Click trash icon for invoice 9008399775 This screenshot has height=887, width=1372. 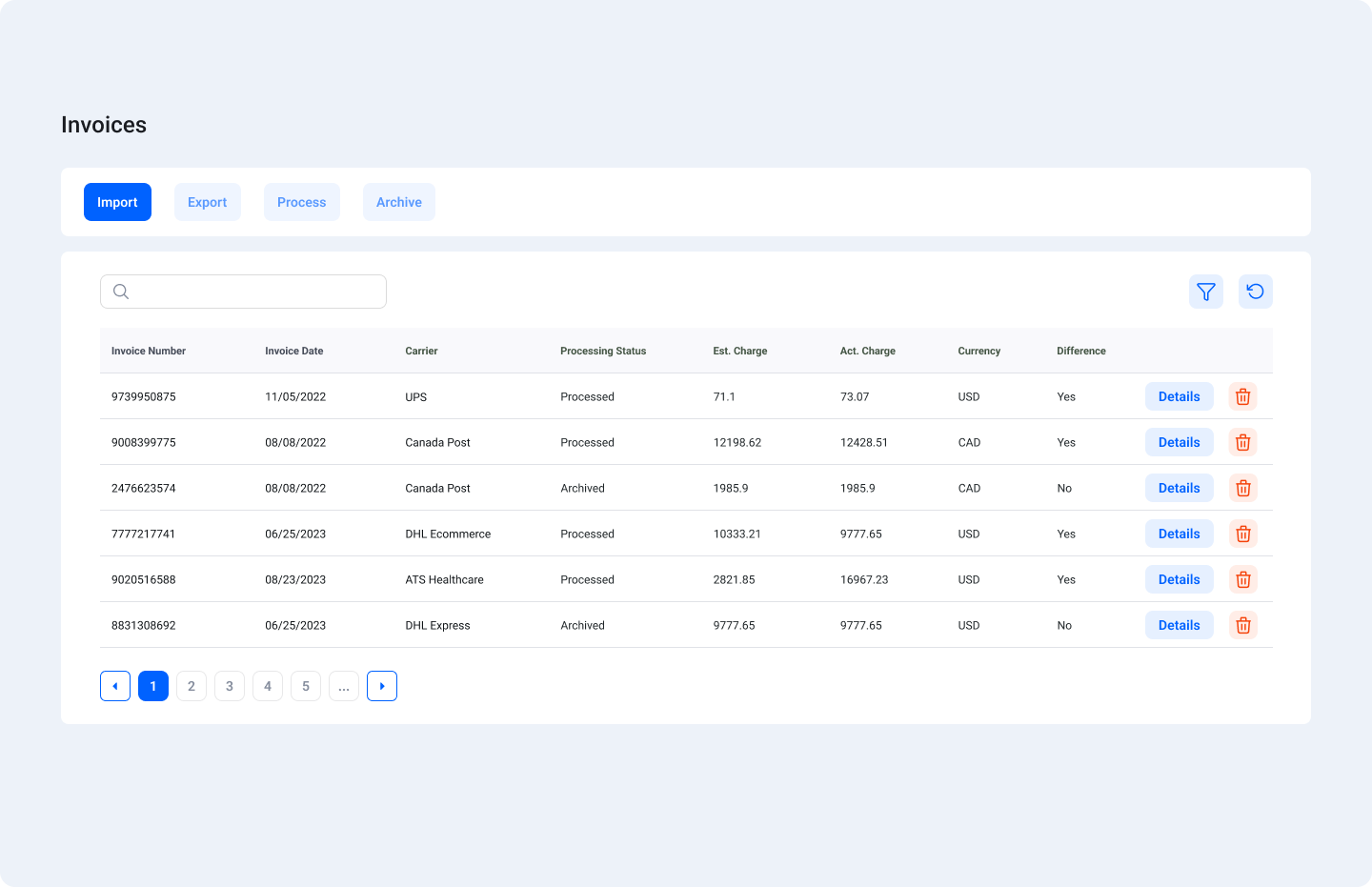click(1242, 442)
